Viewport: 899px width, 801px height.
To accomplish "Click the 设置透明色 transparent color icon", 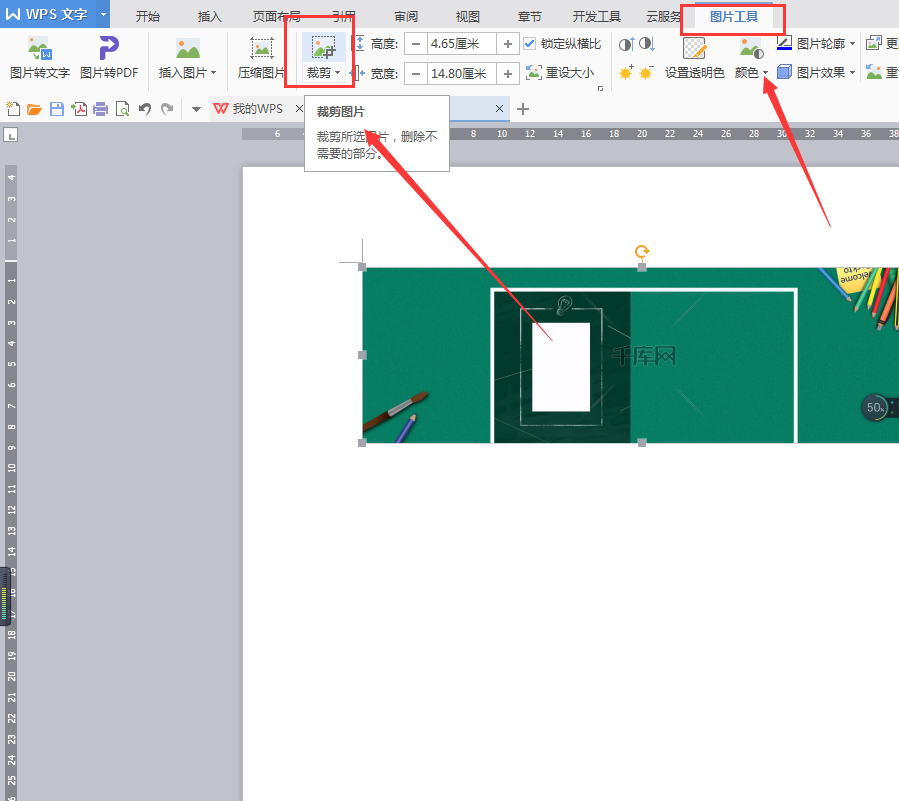I will [x=694, y=48].
